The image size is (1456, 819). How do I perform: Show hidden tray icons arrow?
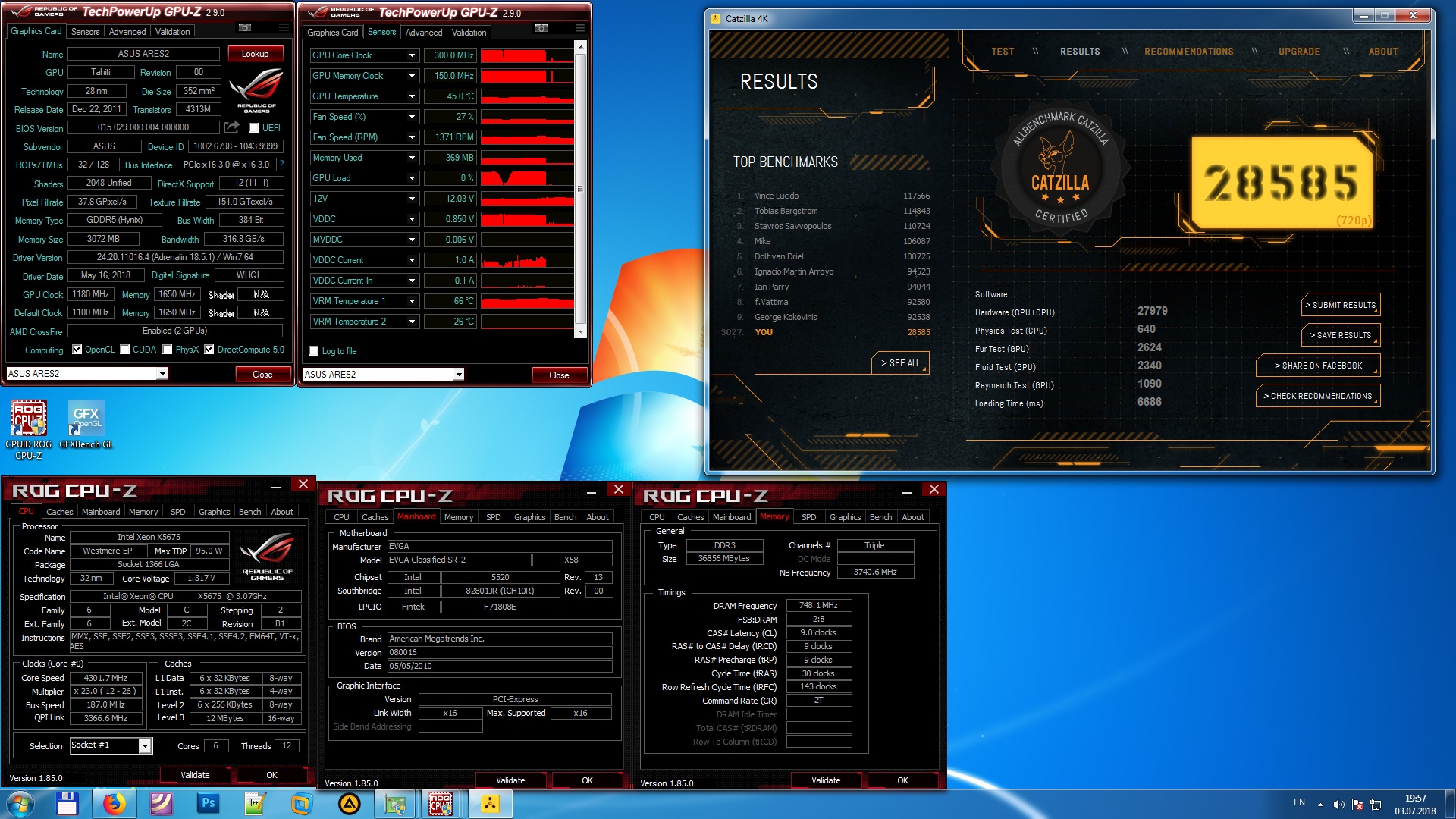click(1320, 804)
